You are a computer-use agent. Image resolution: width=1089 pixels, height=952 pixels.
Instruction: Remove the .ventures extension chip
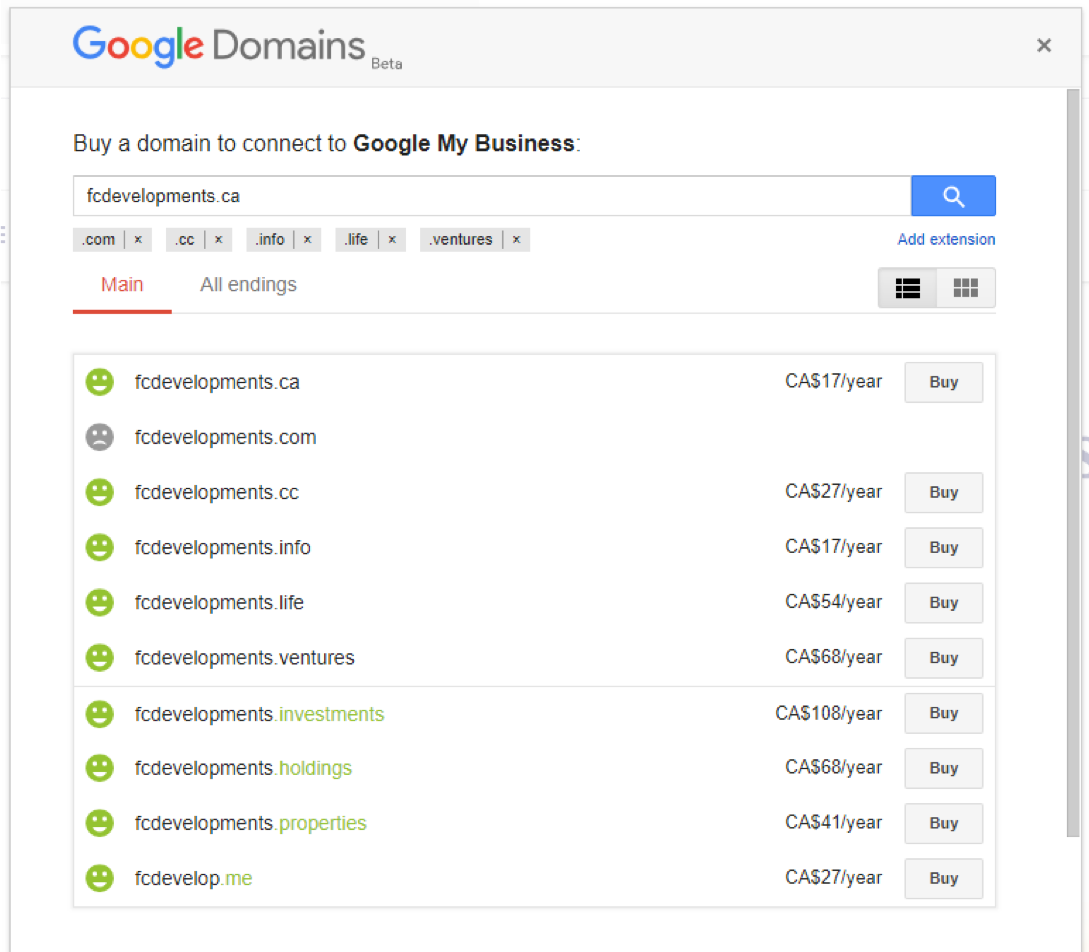tap(516, 240)
